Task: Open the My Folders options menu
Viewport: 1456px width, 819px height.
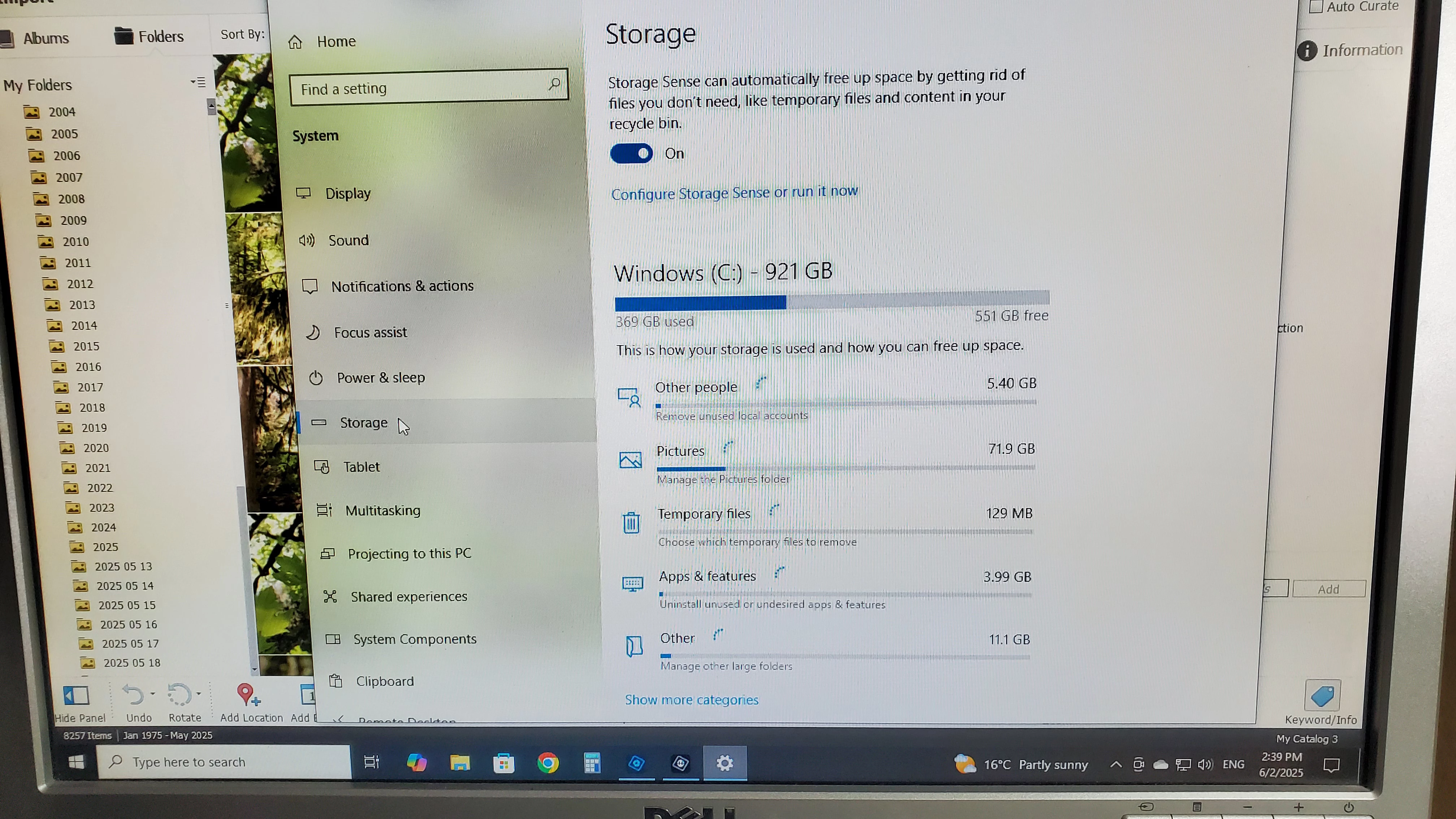Action: (198, 83)
